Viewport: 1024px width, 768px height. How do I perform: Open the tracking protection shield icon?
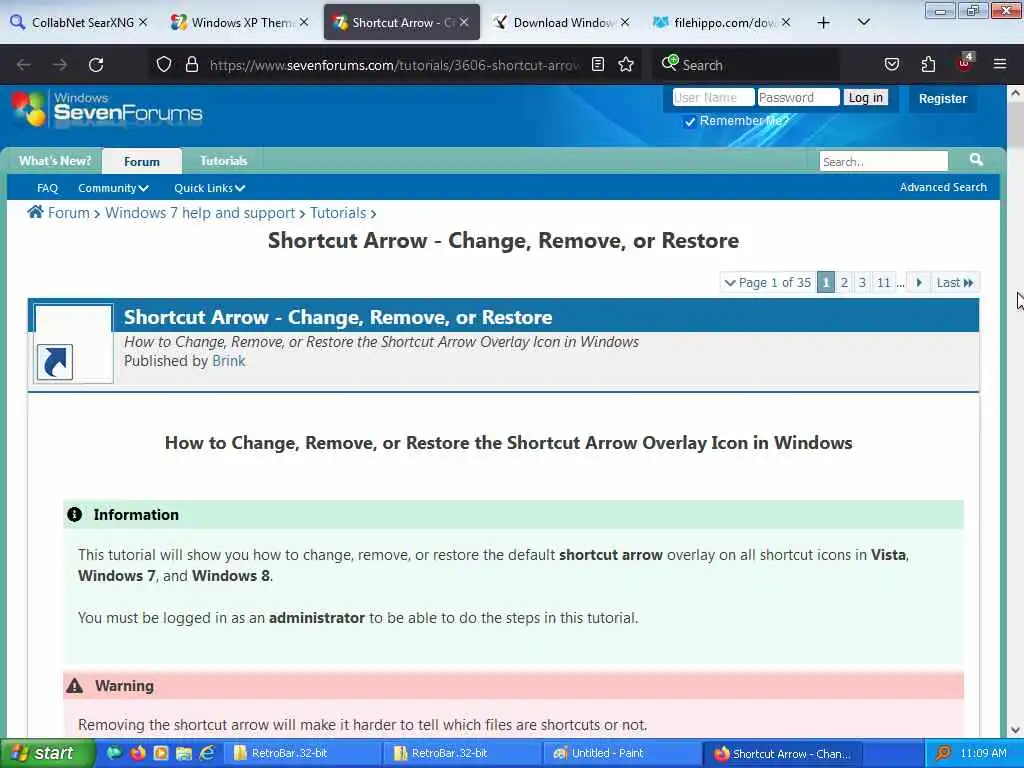(164, 64)
